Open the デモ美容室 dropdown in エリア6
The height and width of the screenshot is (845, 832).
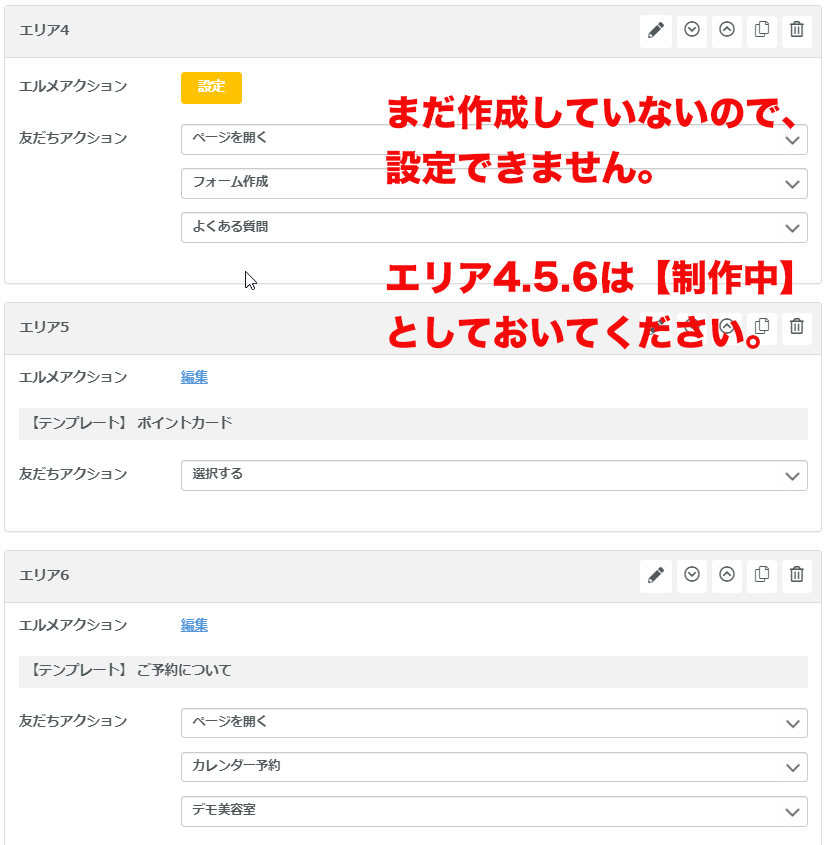[x=494, y=811]
